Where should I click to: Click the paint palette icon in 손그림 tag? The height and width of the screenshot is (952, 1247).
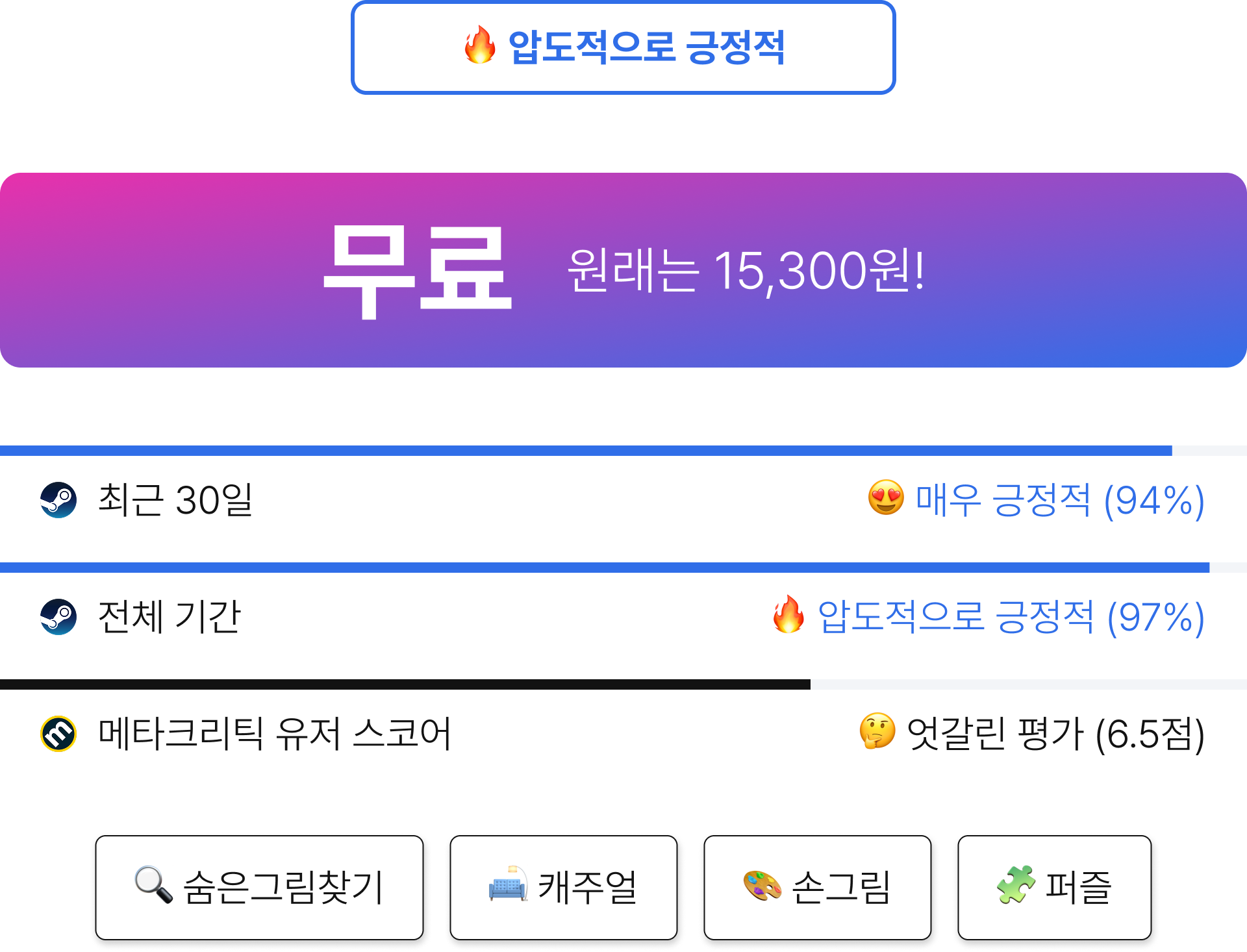[762, 886]
